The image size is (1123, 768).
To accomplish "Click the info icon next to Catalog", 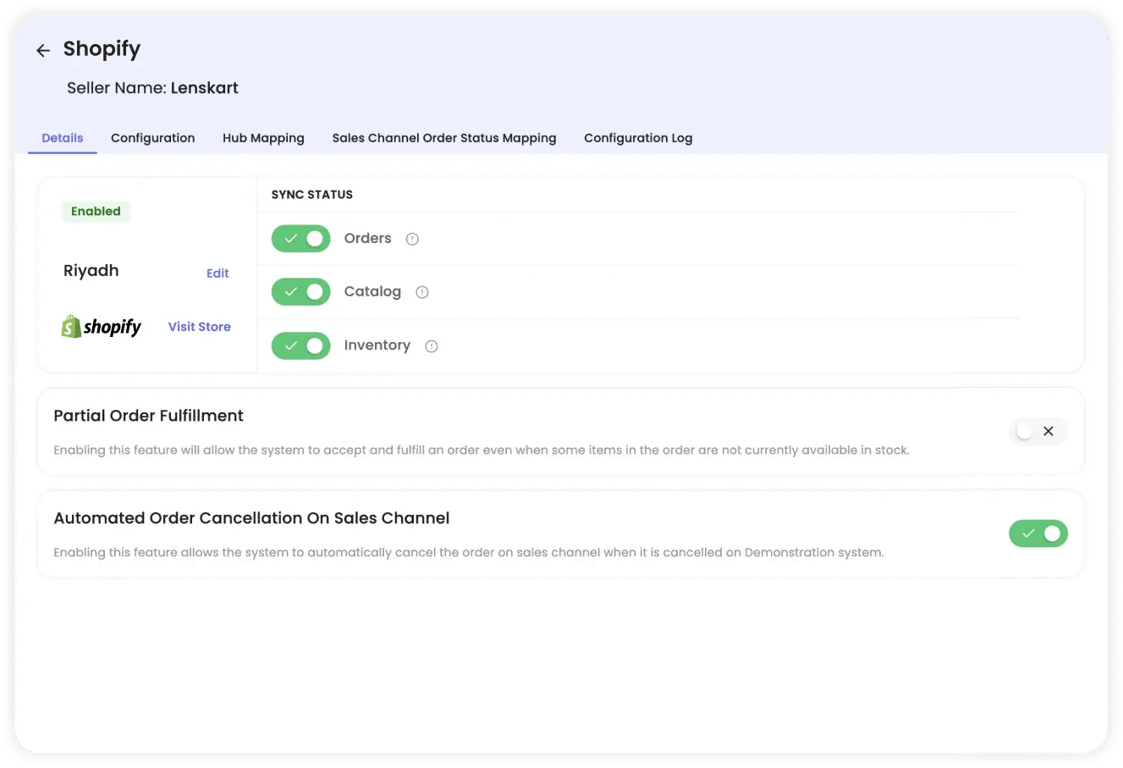I will 422,292.
